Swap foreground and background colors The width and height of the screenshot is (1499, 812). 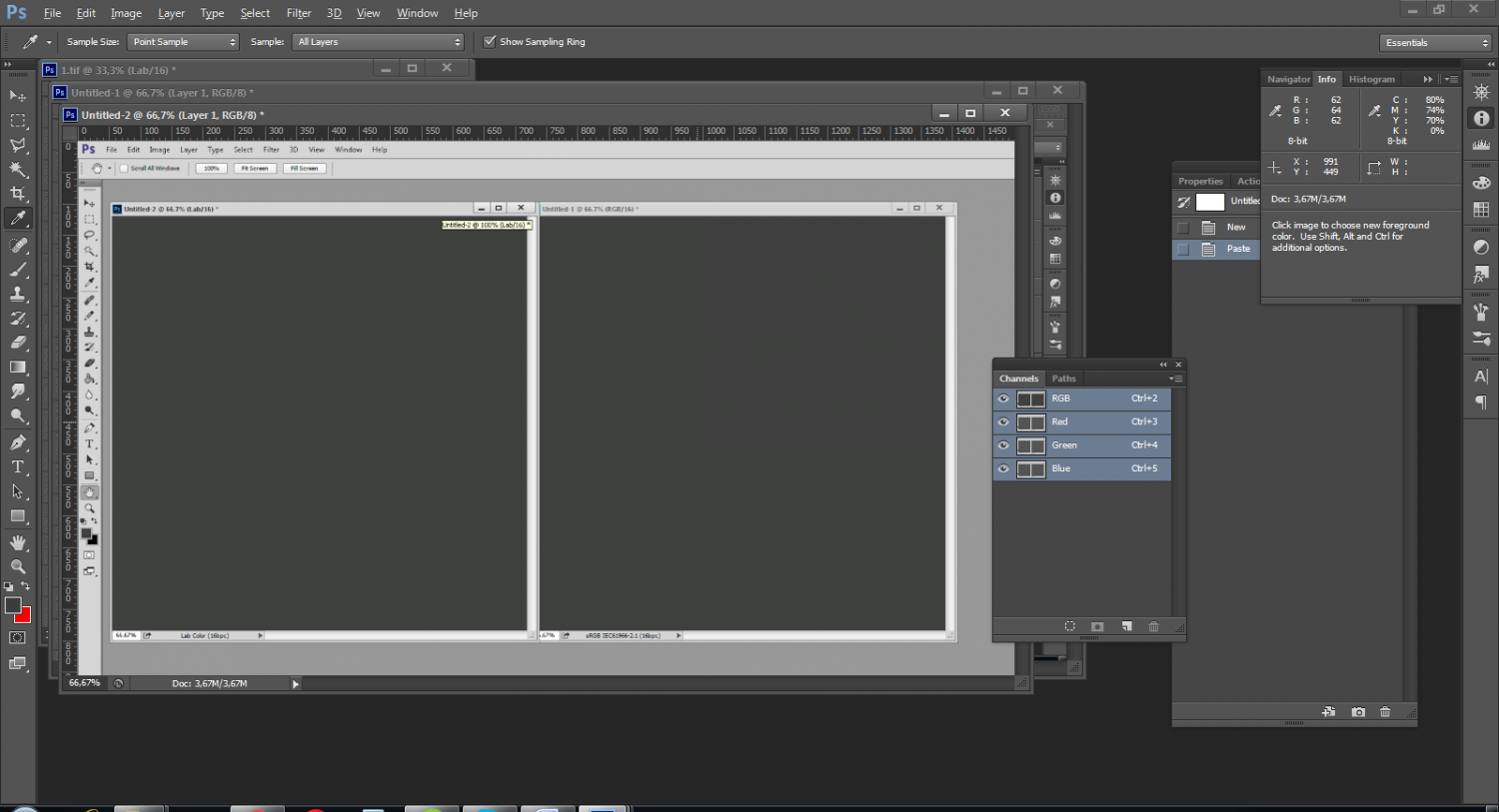coord(26,586)
